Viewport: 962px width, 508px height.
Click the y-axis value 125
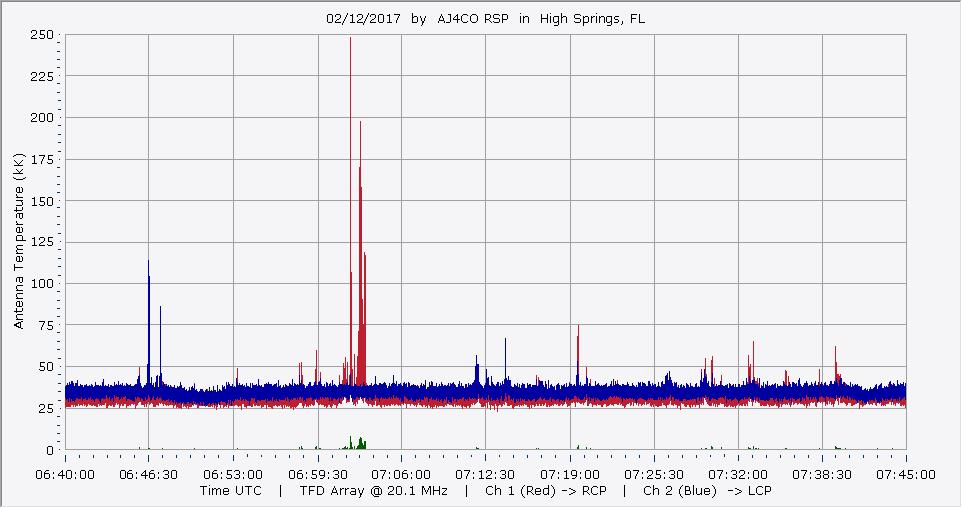click(x=42, y=242)
